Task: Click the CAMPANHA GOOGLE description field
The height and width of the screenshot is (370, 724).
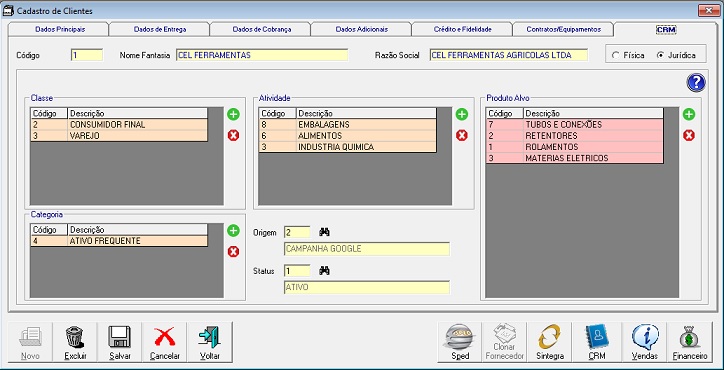Action: (x=367, y=249)
